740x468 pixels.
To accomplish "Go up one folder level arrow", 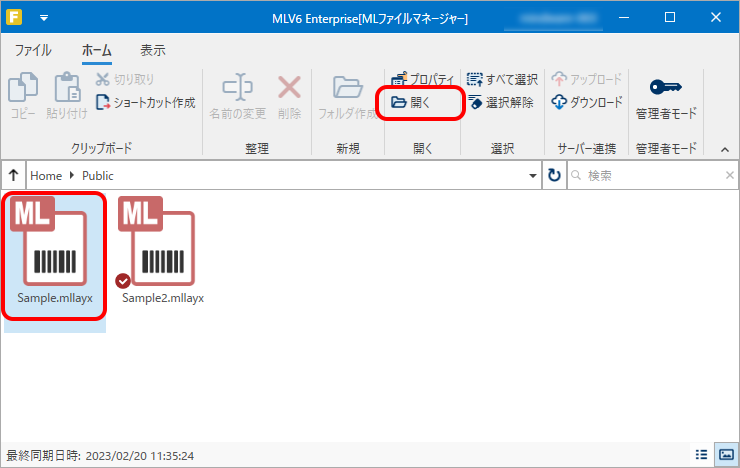I will click(13, 176).
